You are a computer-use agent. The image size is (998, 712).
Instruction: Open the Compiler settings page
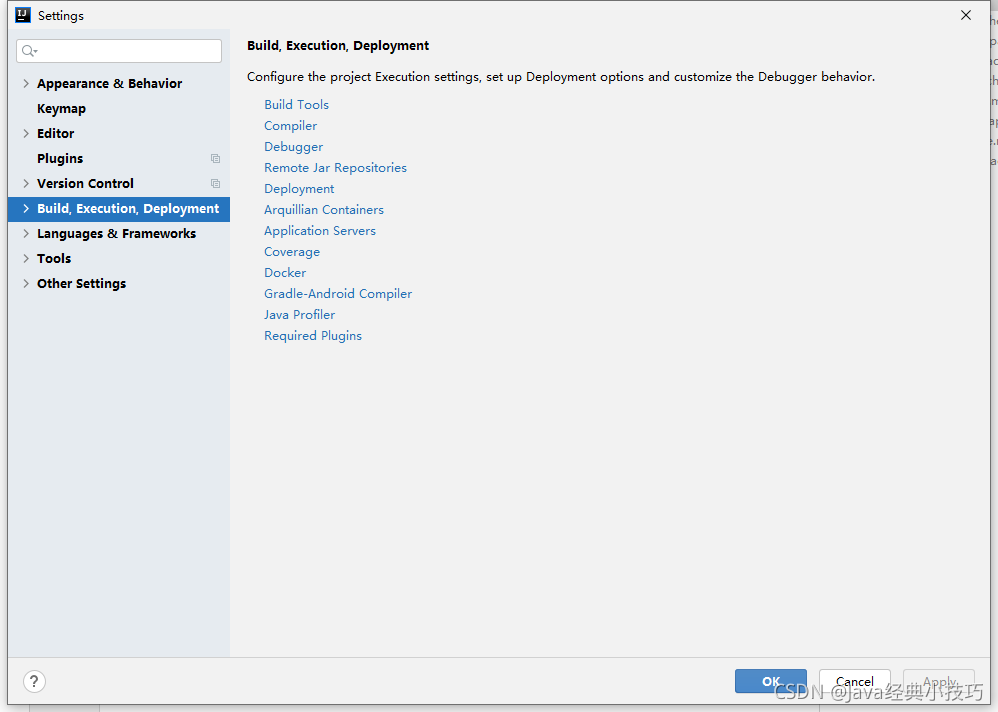point(290,125)
